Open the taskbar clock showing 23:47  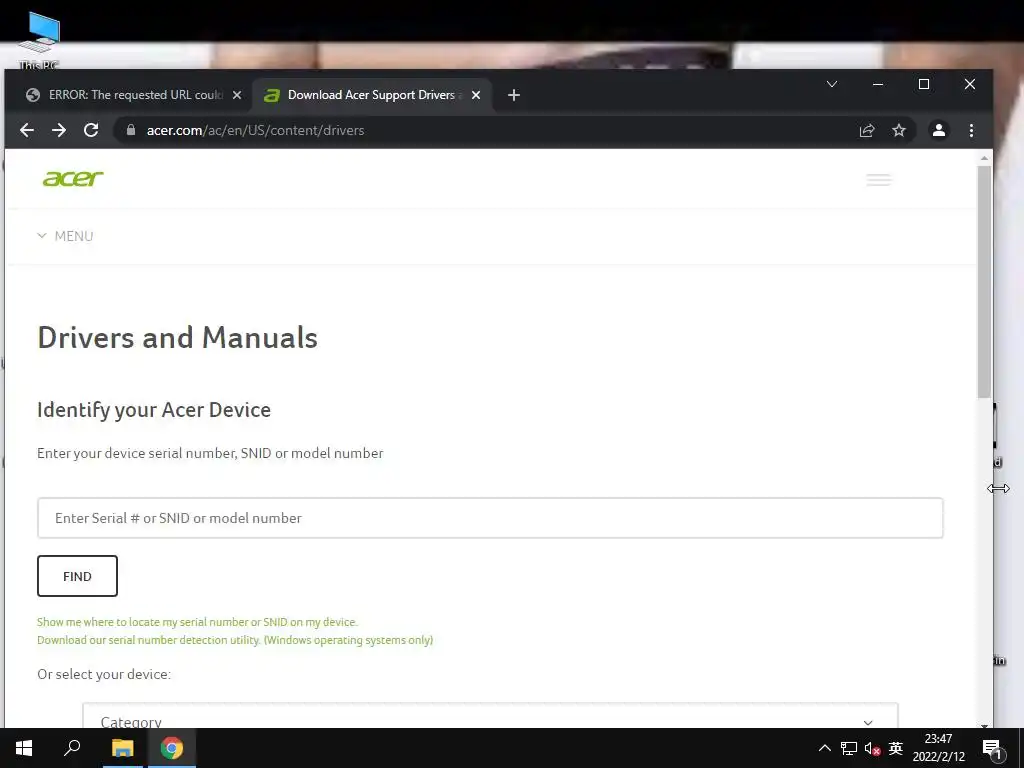938,748
